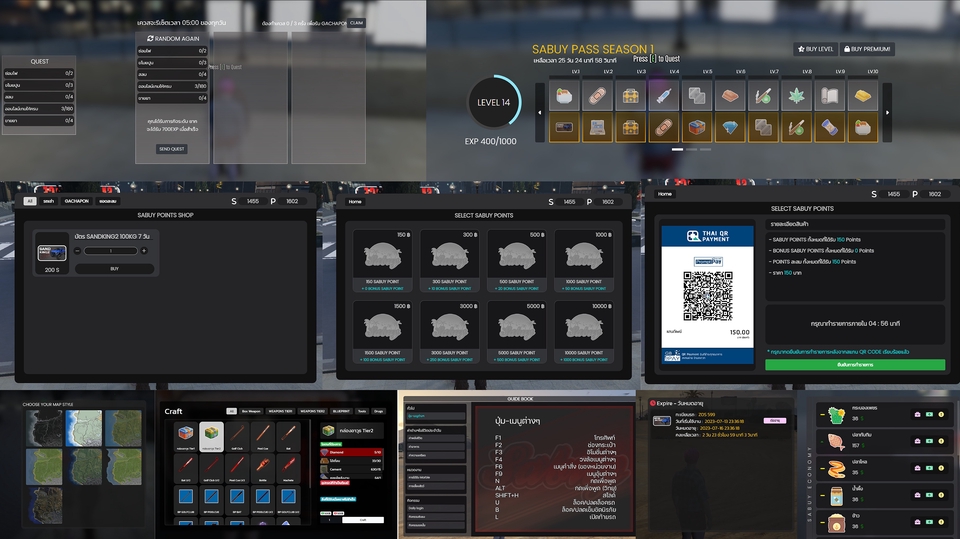Viewport: 960px width, 539px height.
Task: Select the Bottle craft item
Action: pos(263,469)
